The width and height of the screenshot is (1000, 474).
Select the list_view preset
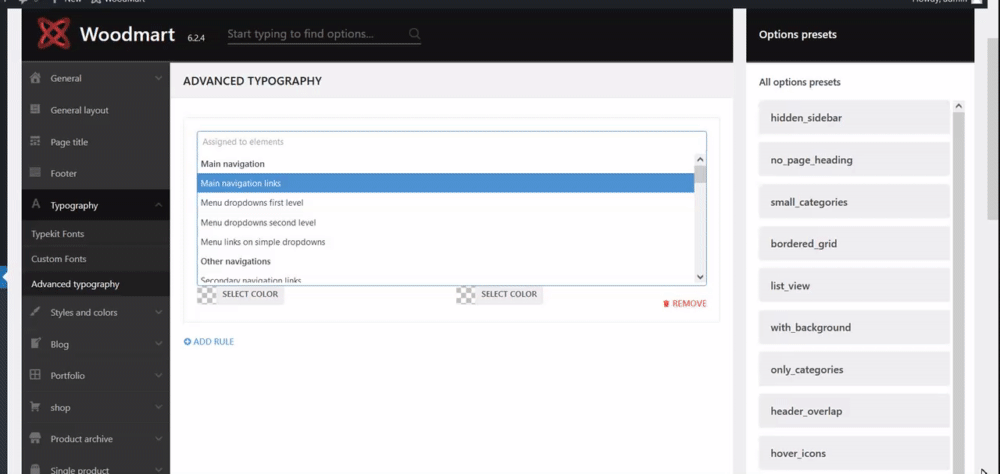854,285
